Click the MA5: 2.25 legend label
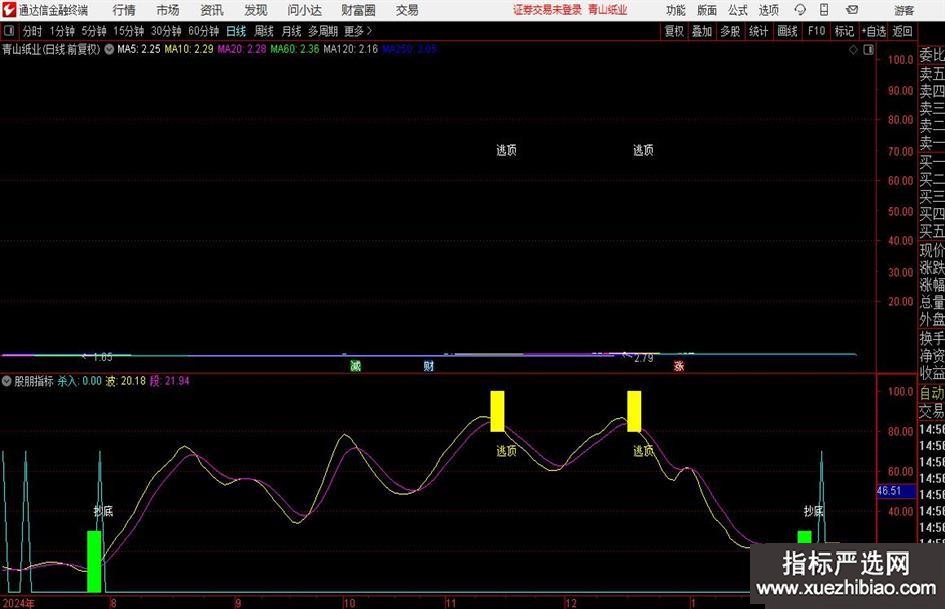945x609 pixels. (x=139, y=49)
